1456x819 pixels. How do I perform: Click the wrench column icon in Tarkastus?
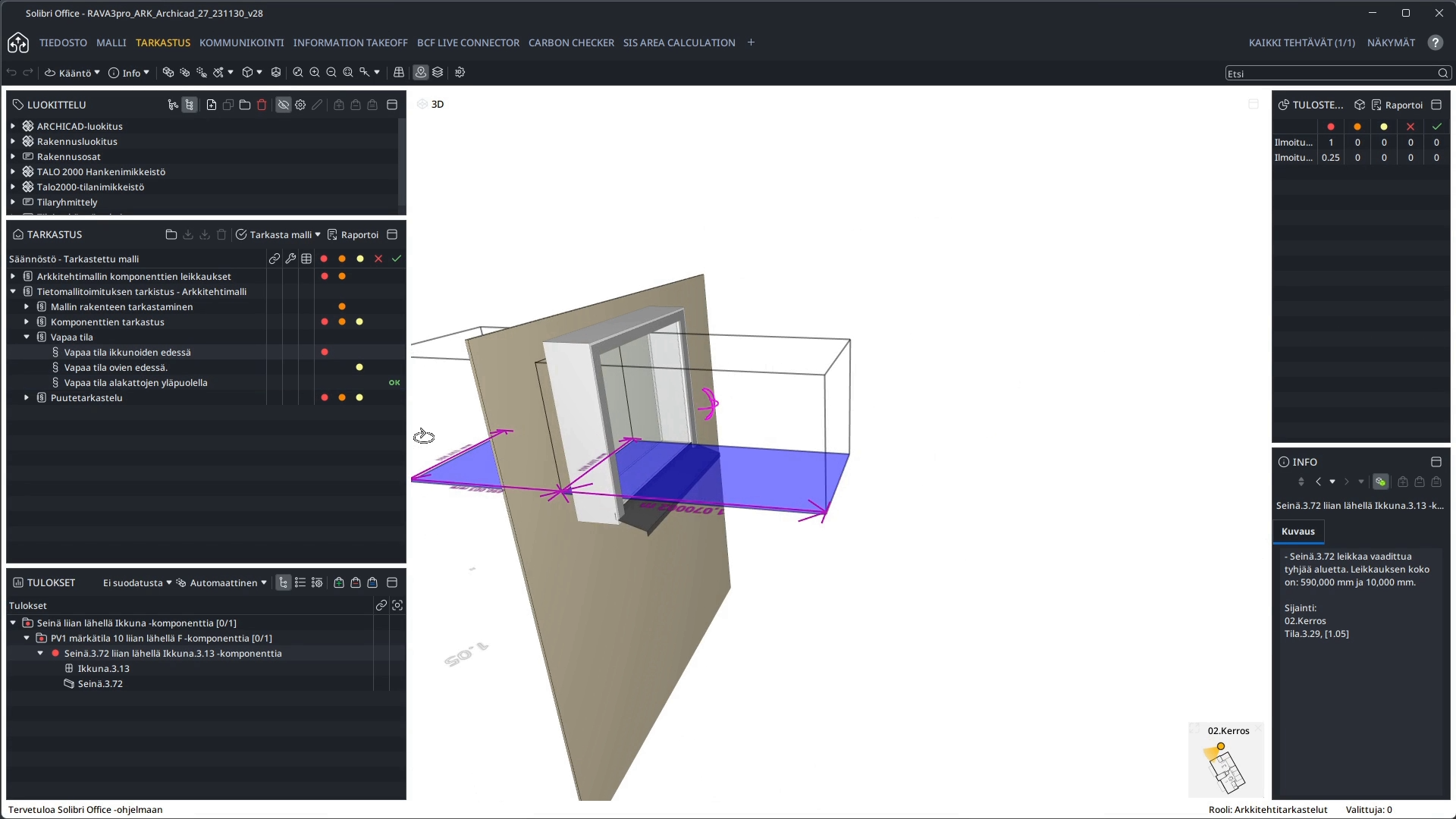point(290,259)
